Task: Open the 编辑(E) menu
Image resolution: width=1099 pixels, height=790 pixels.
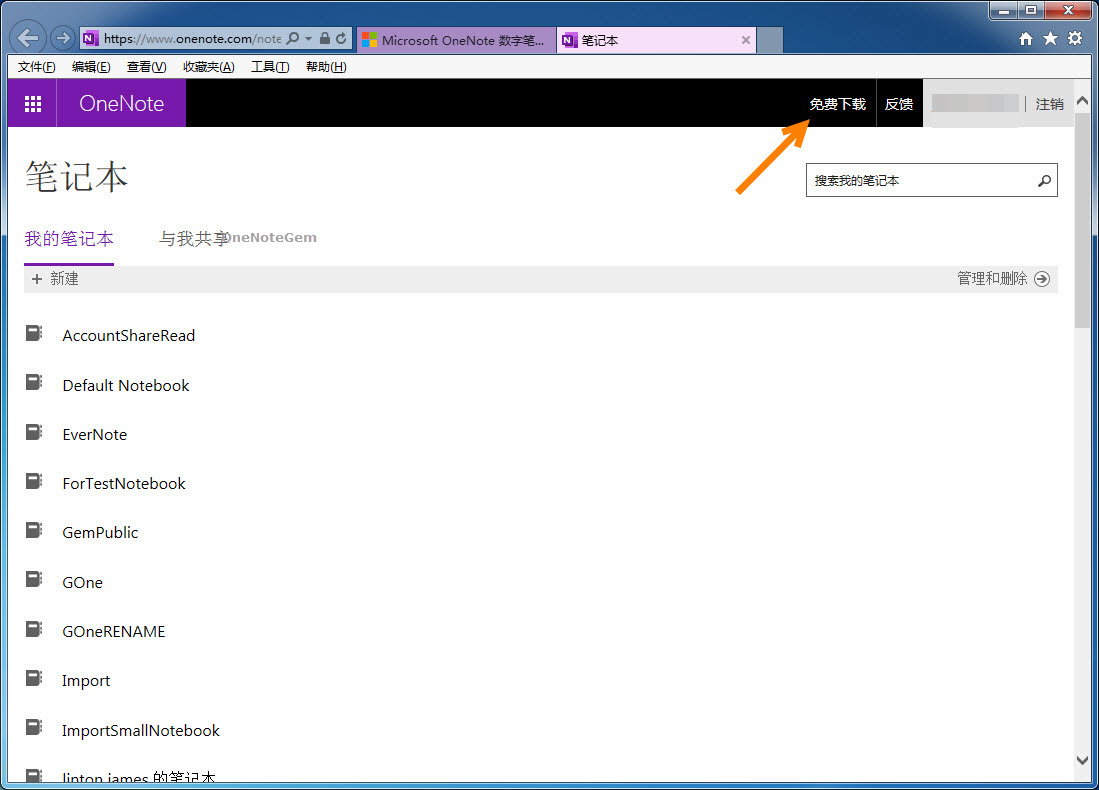Action: pyautogui.click(x=91, y=67)
